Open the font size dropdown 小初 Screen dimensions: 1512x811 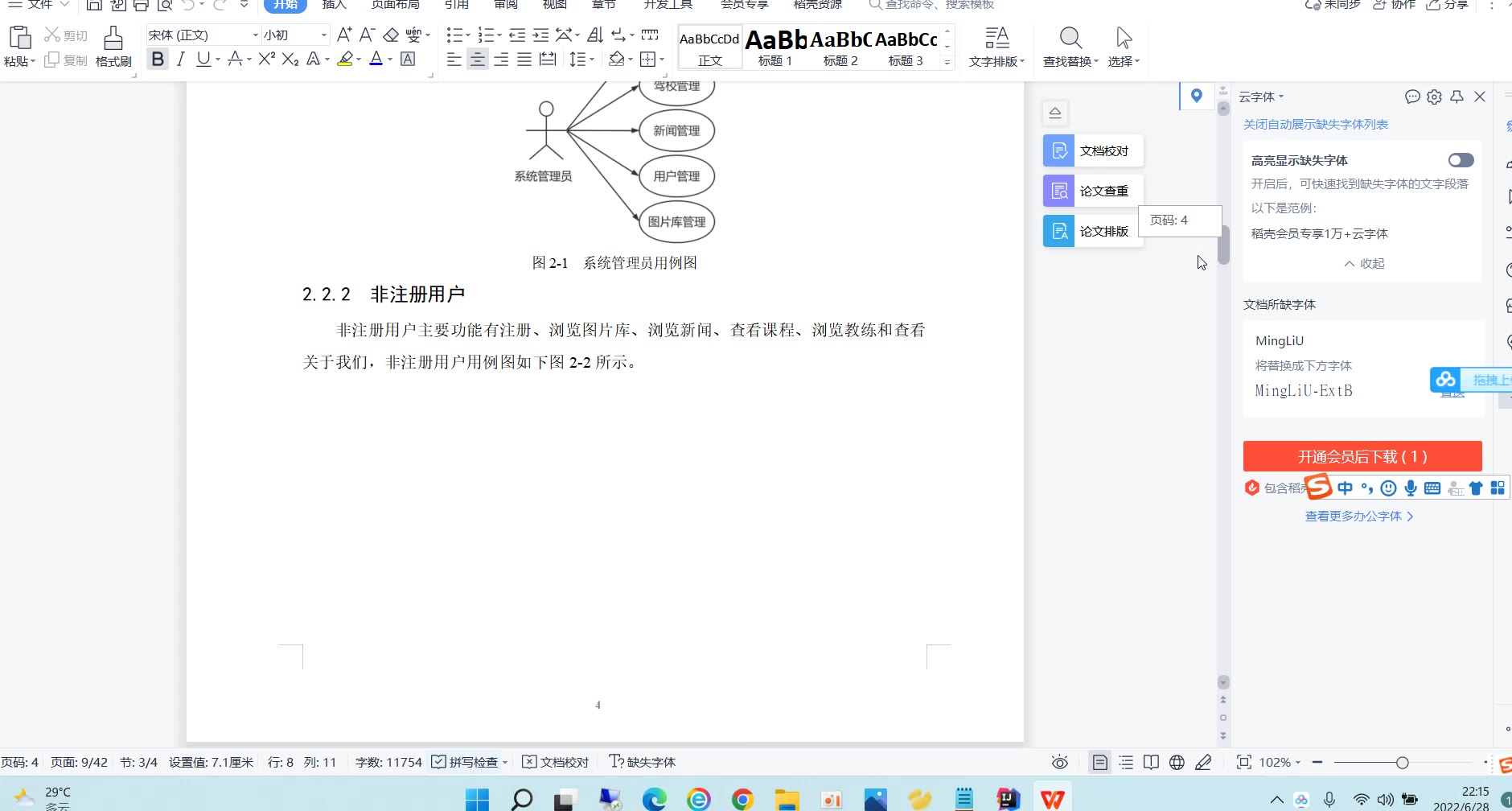click(324, 35)
